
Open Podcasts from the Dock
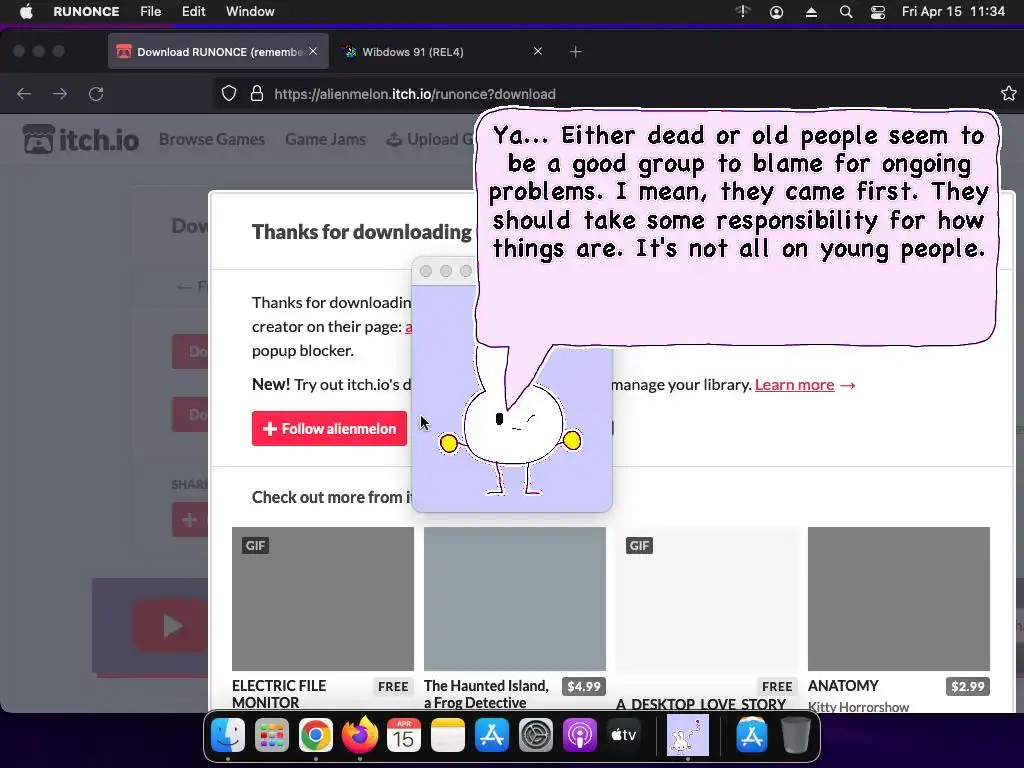(579, 735)
